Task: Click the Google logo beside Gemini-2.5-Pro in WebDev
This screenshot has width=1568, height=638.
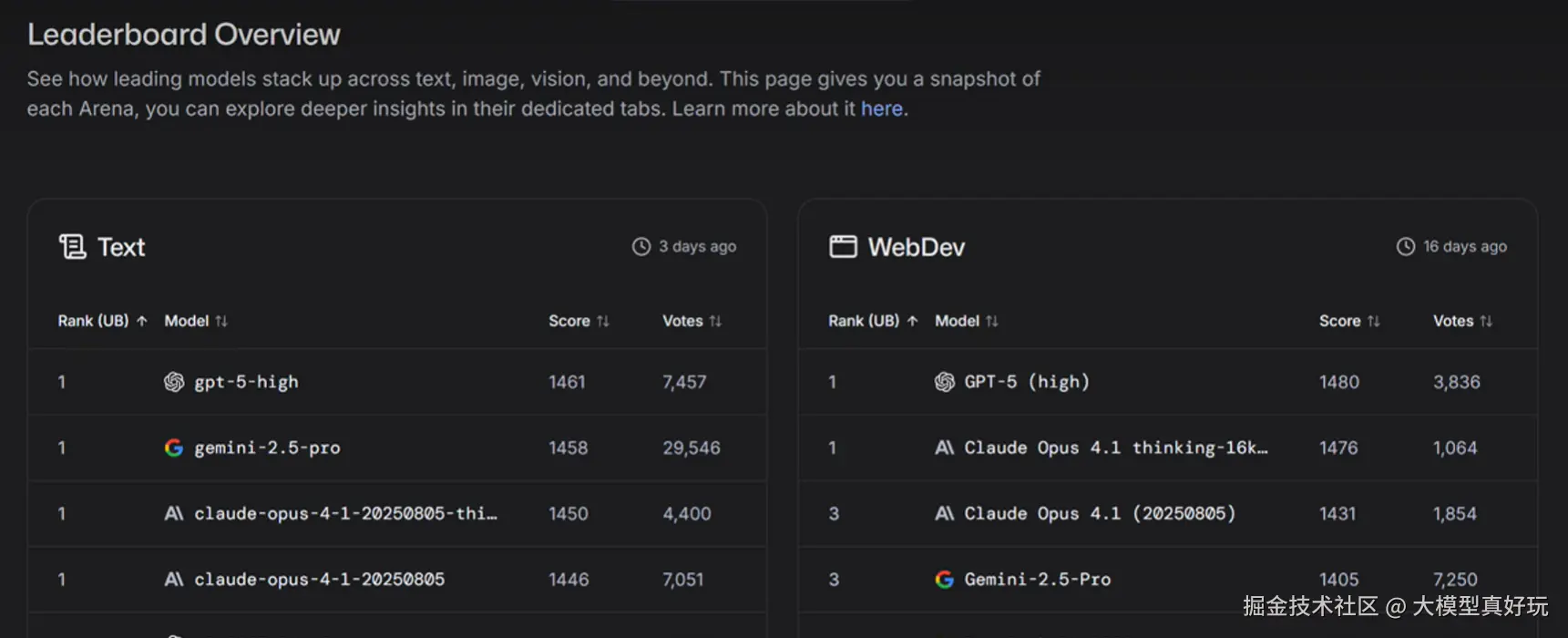Action: 945,580
